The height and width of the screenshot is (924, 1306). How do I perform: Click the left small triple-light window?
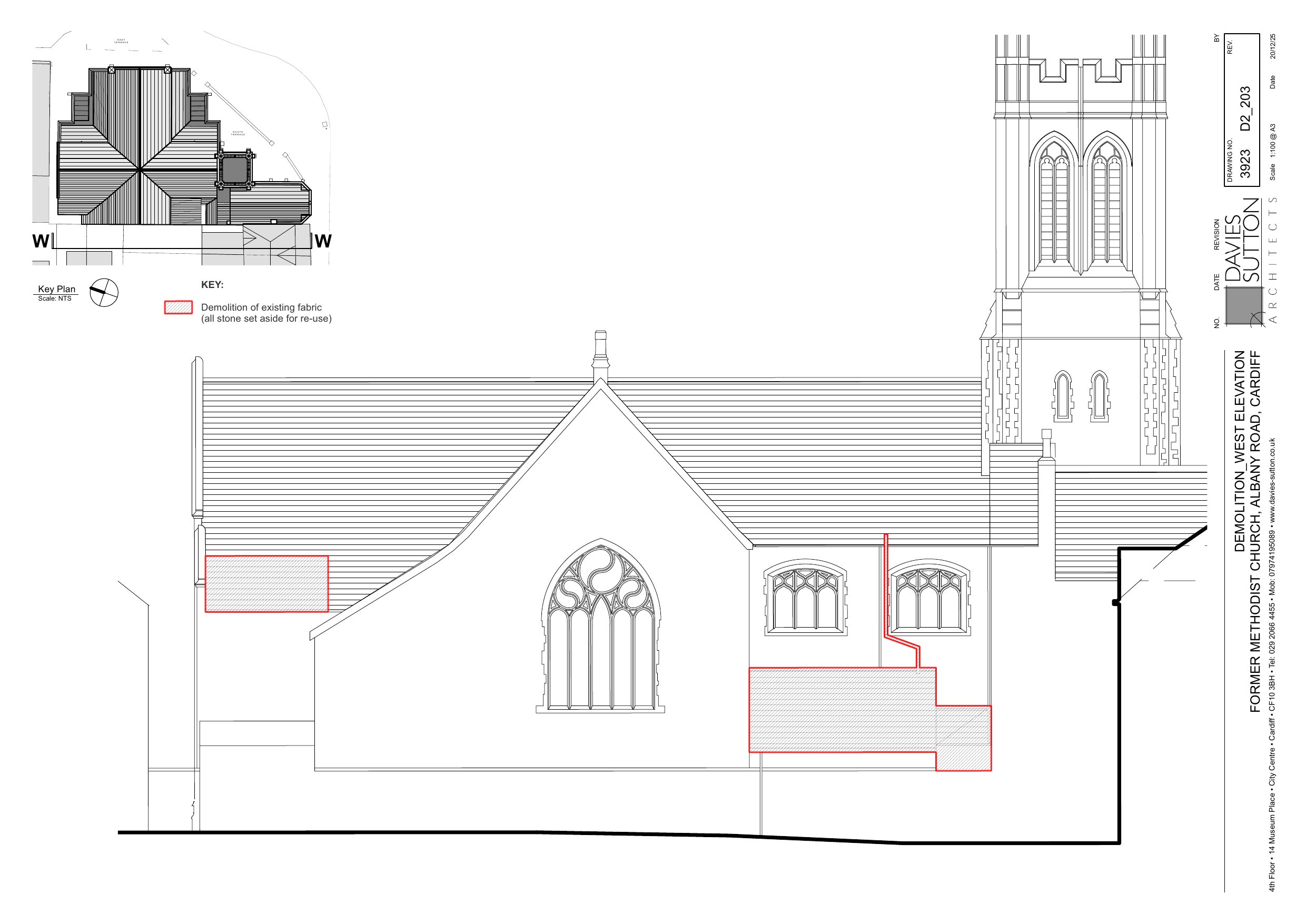[805, 598]
